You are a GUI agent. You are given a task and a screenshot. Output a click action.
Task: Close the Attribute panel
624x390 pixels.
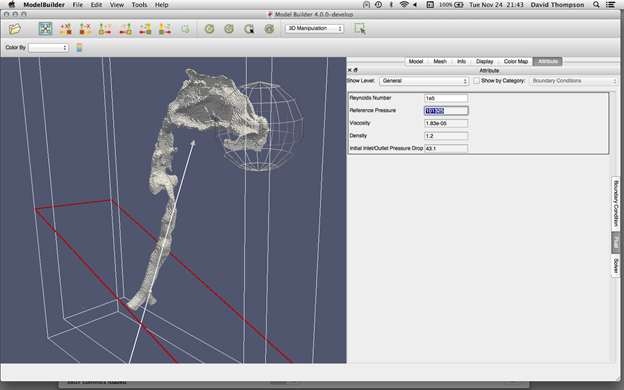click(349, 70)
